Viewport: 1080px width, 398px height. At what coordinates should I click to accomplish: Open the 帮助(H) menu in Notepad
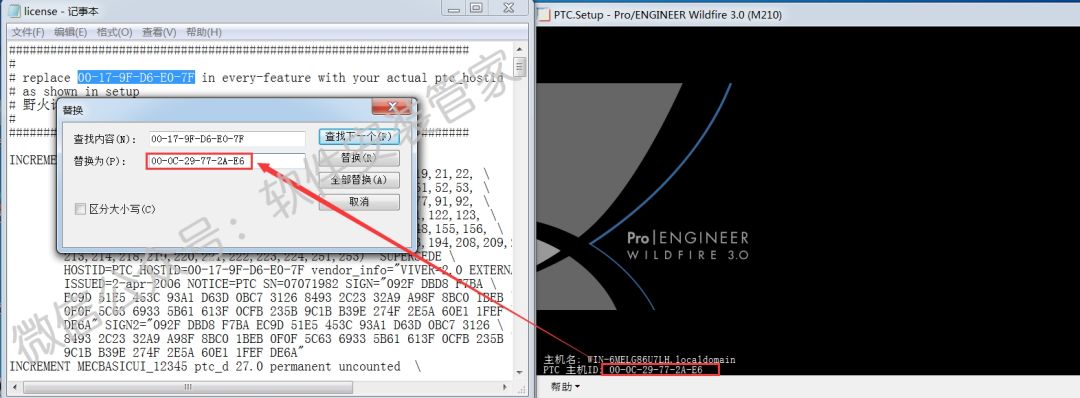tap(204, 32)
